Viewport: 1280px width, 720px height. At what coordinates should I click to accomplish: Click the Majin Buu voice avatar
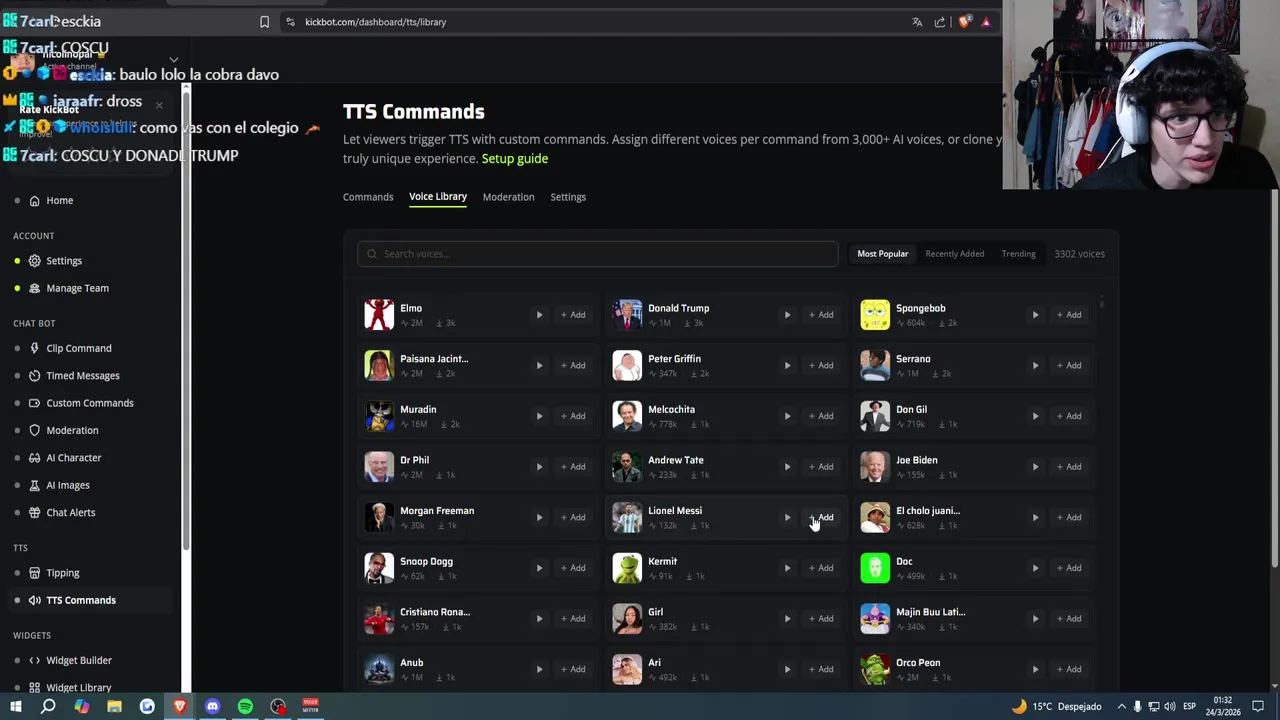tap(875, 618)
